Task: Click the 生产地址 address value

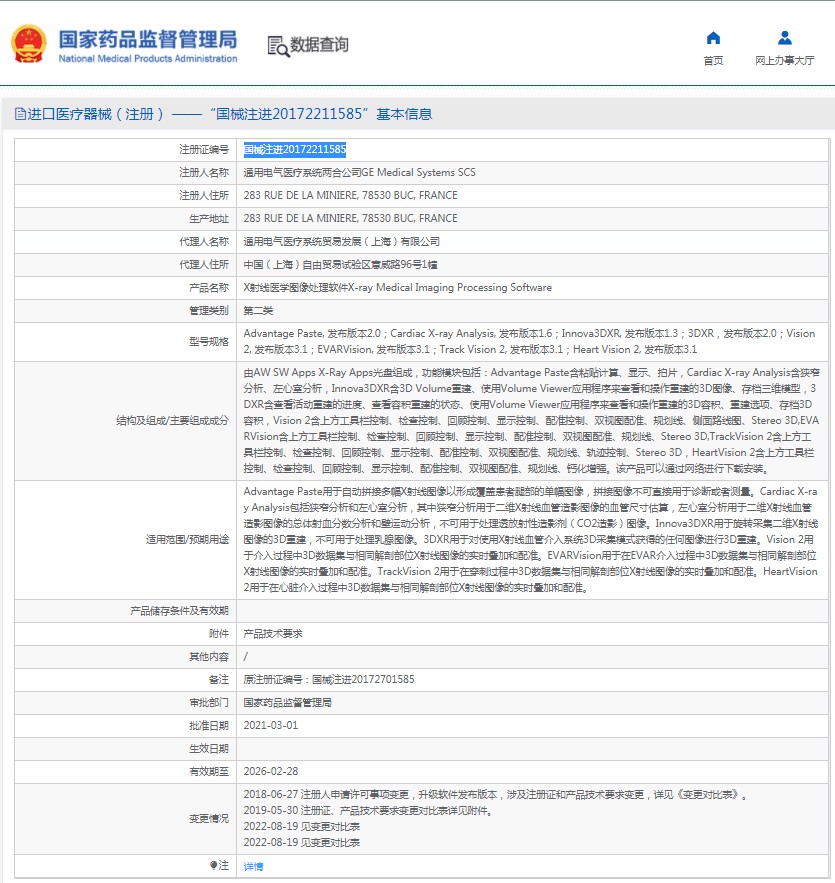Action: pyautogui.click(x=350, y=218)
